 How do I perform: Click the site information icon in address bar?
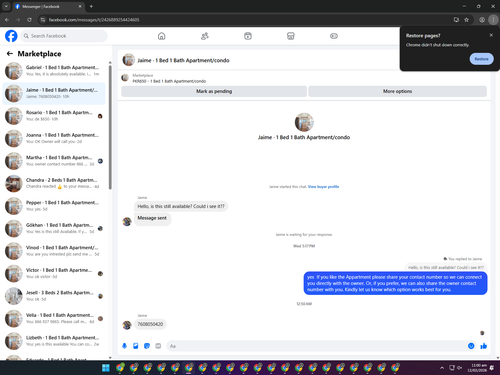43,20
